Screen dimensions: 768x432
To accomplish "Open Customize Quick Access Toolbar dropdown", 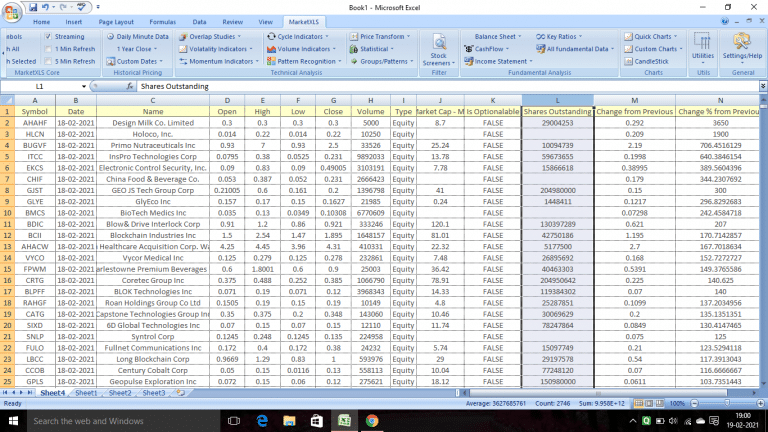I will [98, 7].
